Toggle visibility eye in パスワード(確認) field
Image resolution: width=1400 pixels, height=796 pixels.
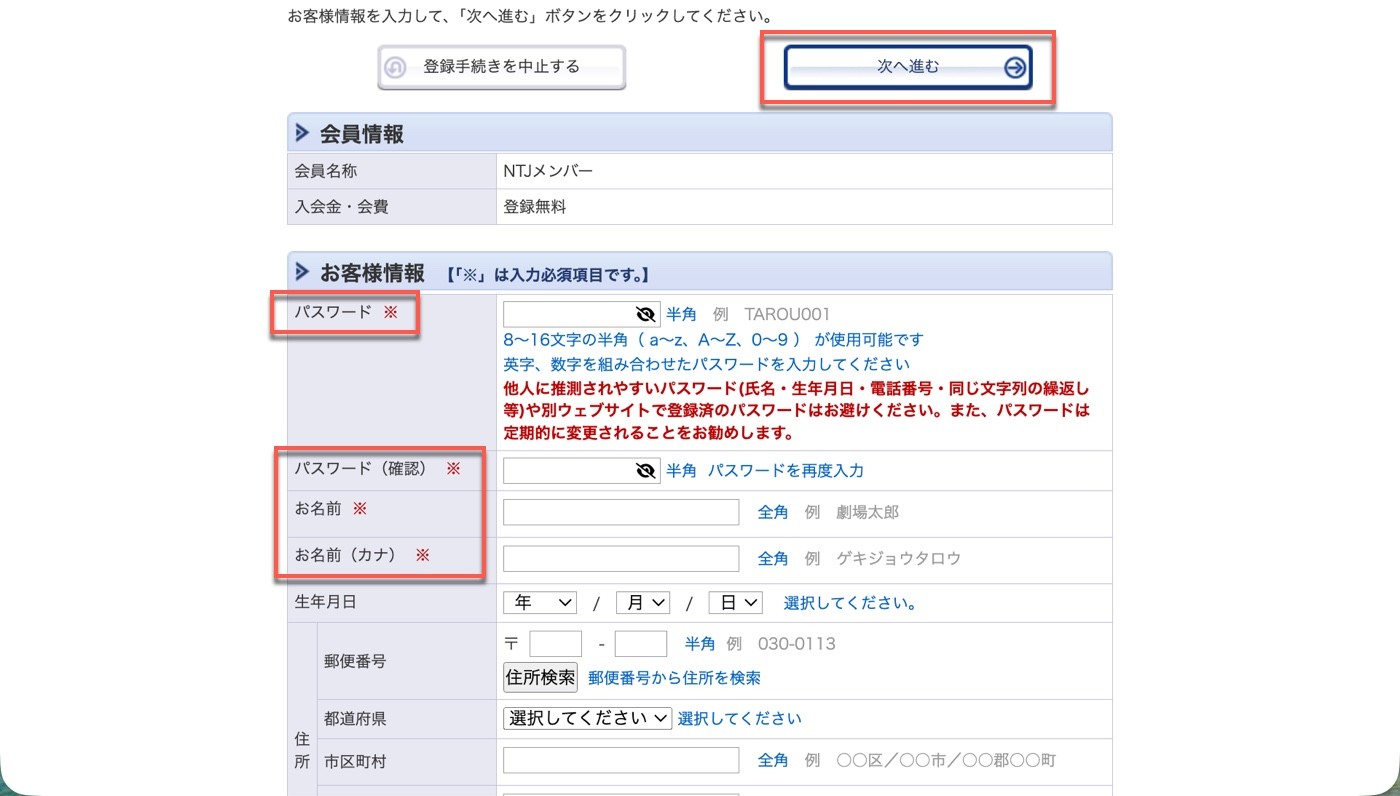646,471
